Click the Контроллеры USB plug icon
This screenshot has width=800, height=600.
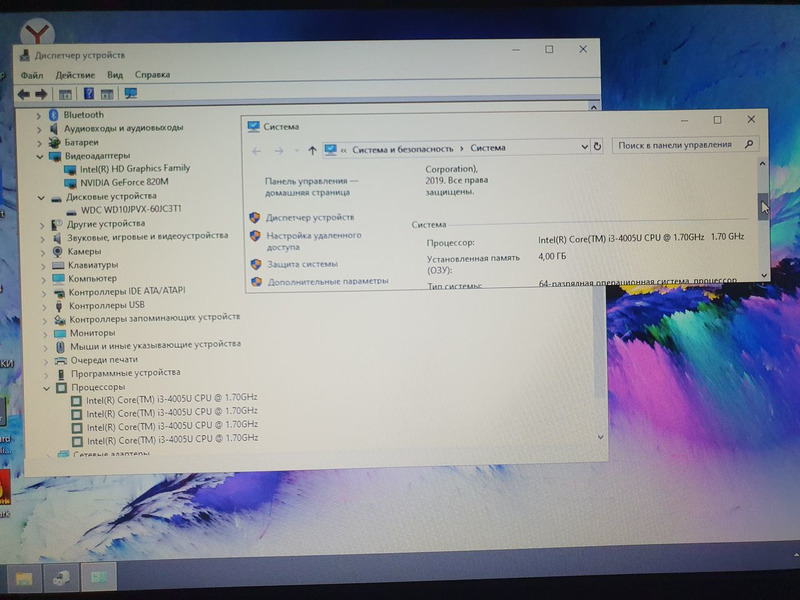click(59, 306)
